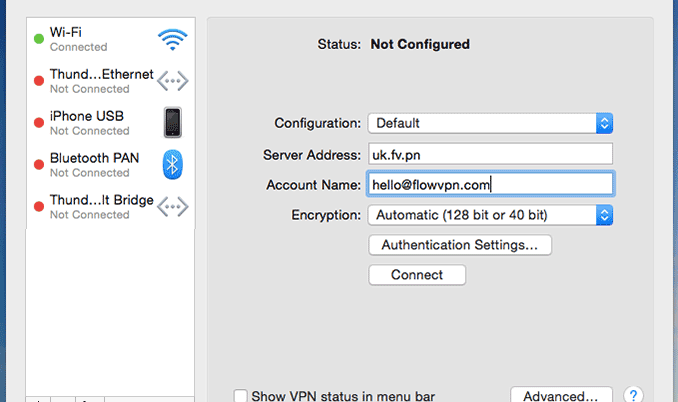Screen dimensions: 678x402
Task: Pick the Thund...lt Bridge service label
Action: [x=101, y=200]
